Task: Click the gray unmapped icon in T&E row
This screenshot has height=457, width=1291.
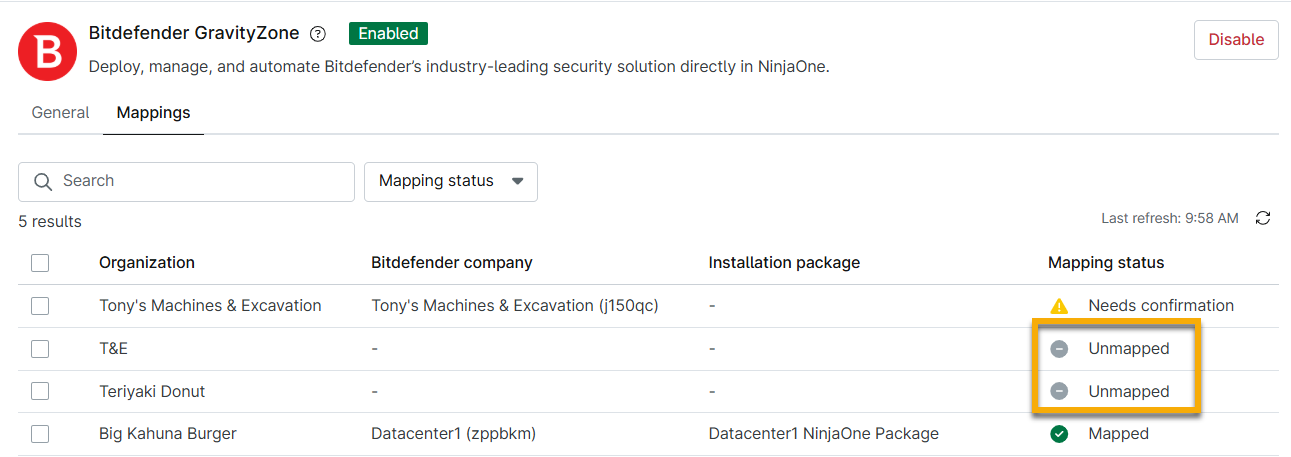Action: [x=1059, y=349]
